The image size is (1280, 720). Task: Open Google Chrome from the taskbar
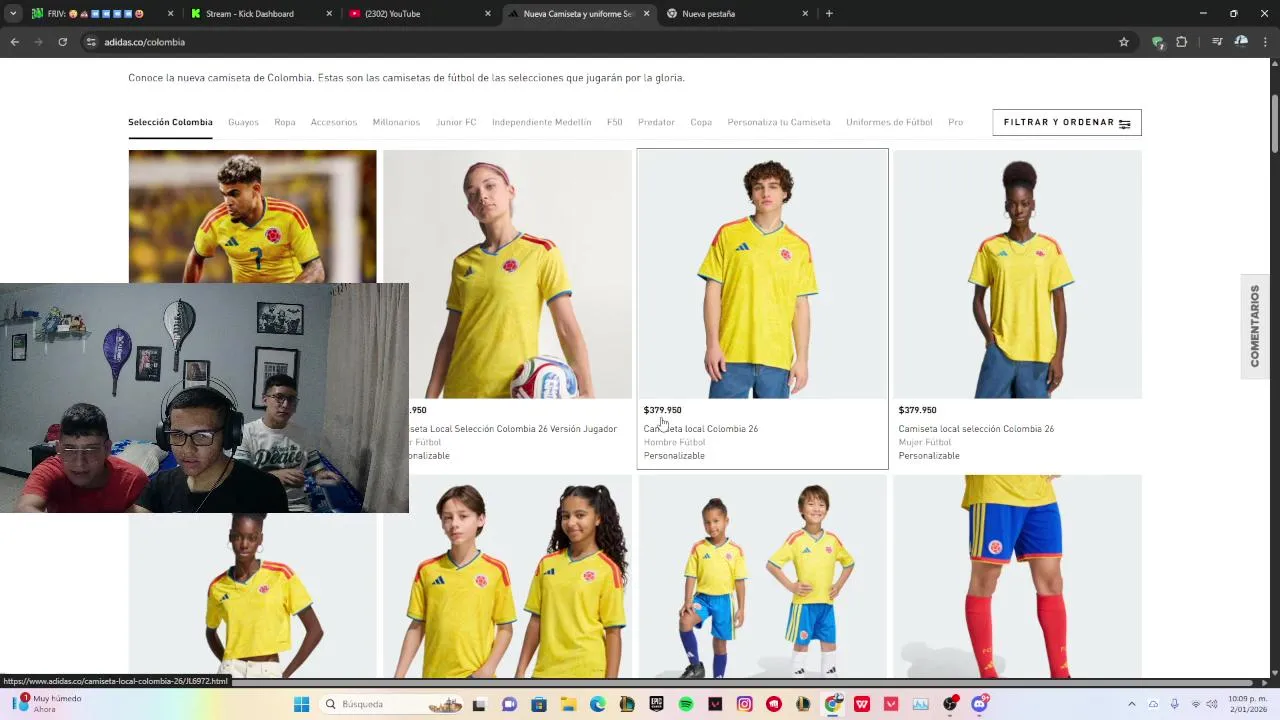click(x=832, y=704)
